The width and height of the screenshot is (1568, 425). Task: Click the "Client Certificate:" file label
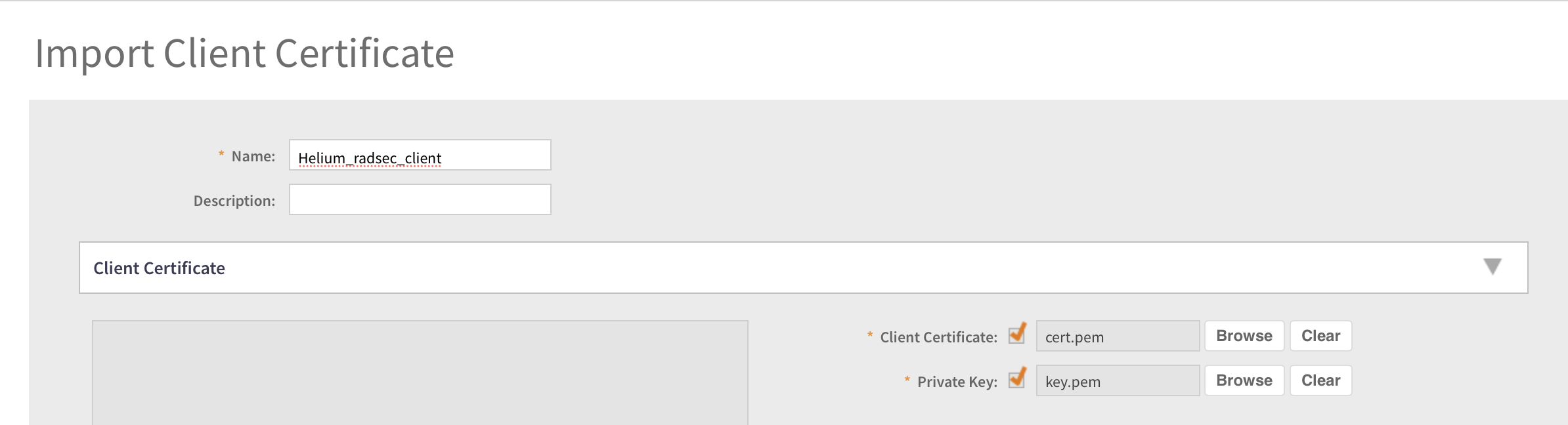pos(938,338)
